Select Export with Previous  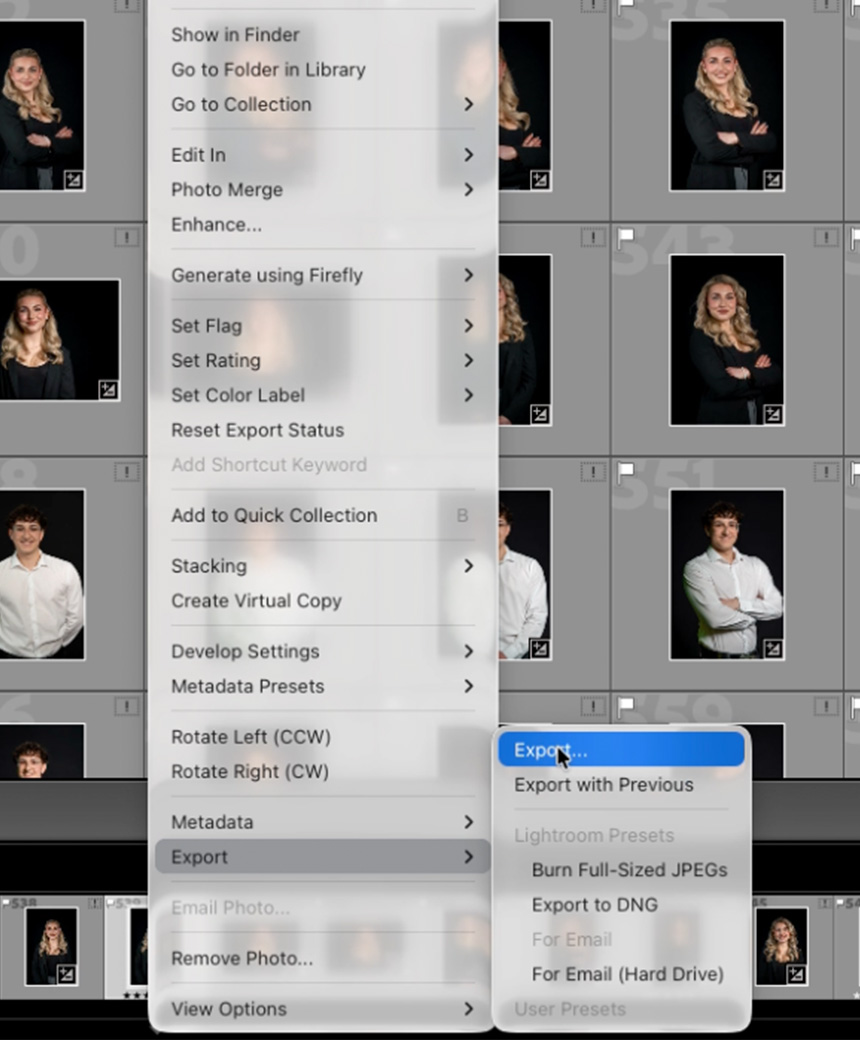(621, 785)
